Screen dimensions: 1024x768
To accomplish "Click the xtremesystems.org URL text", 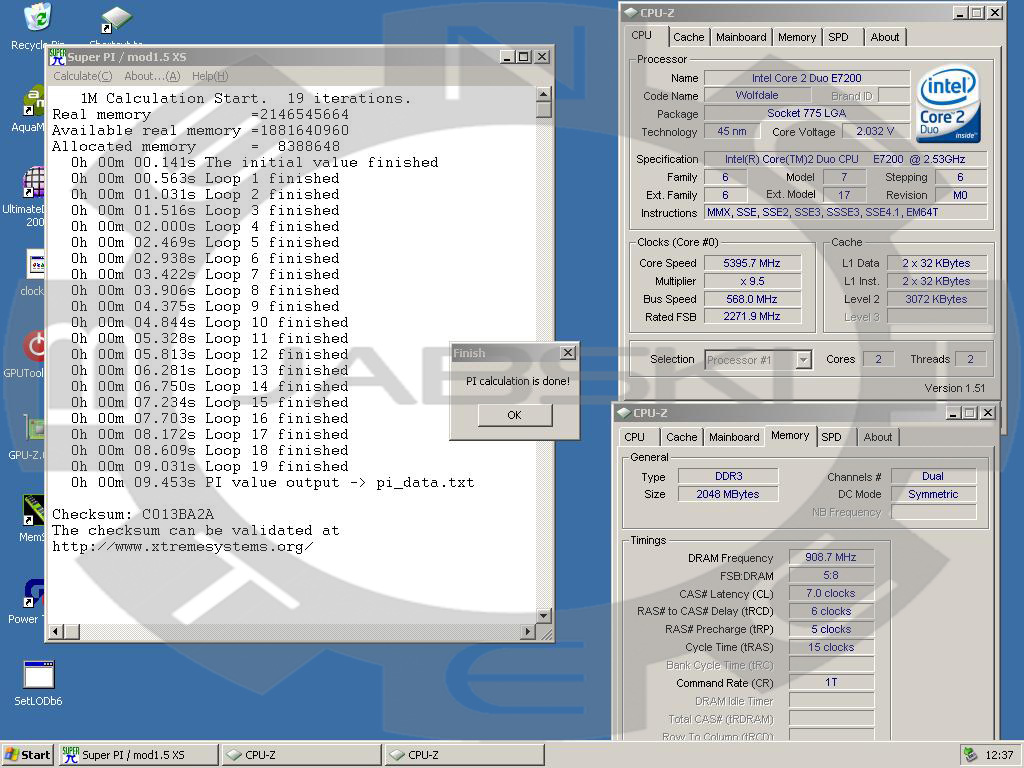I will (183, 547).
